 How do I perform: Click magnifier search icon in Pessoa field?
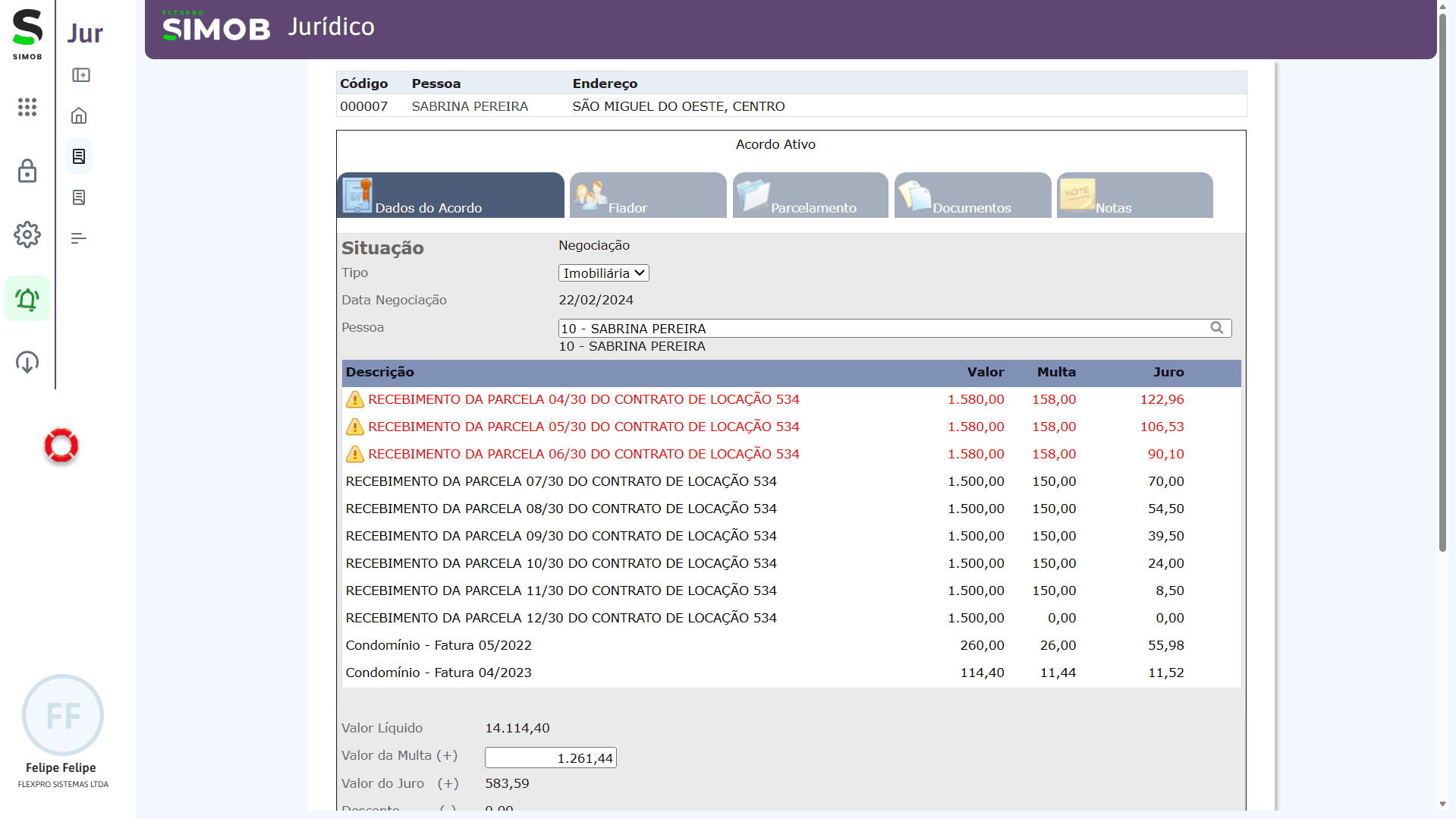coord(1216,328)
